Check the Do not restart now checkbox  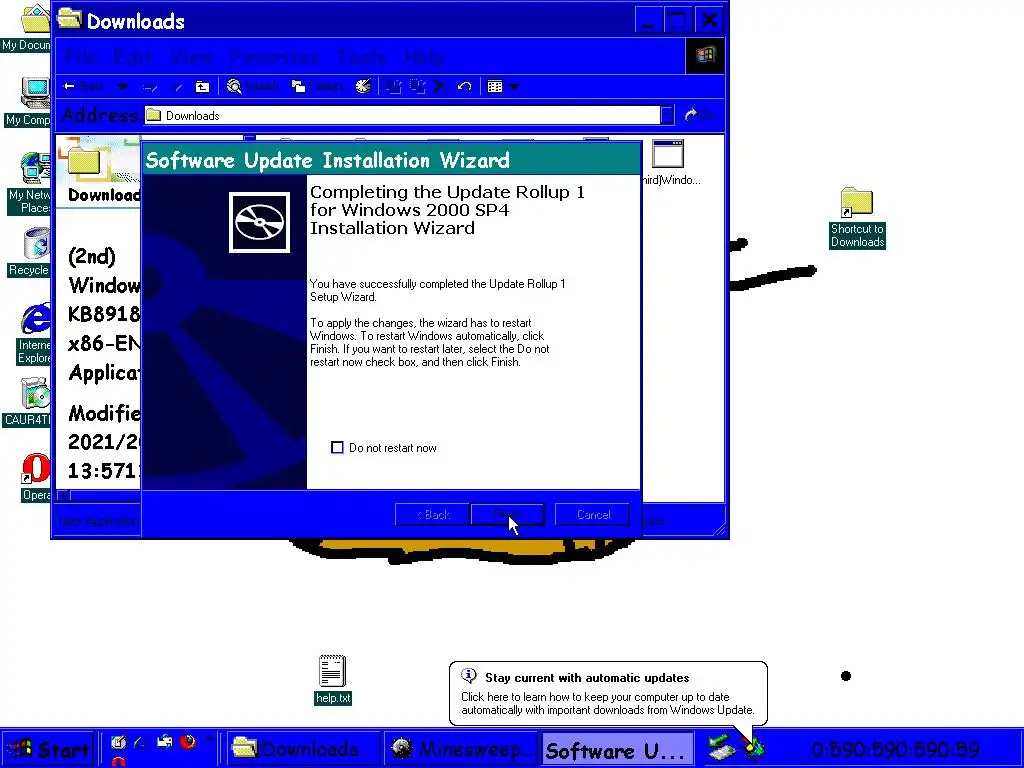(338, 447)
